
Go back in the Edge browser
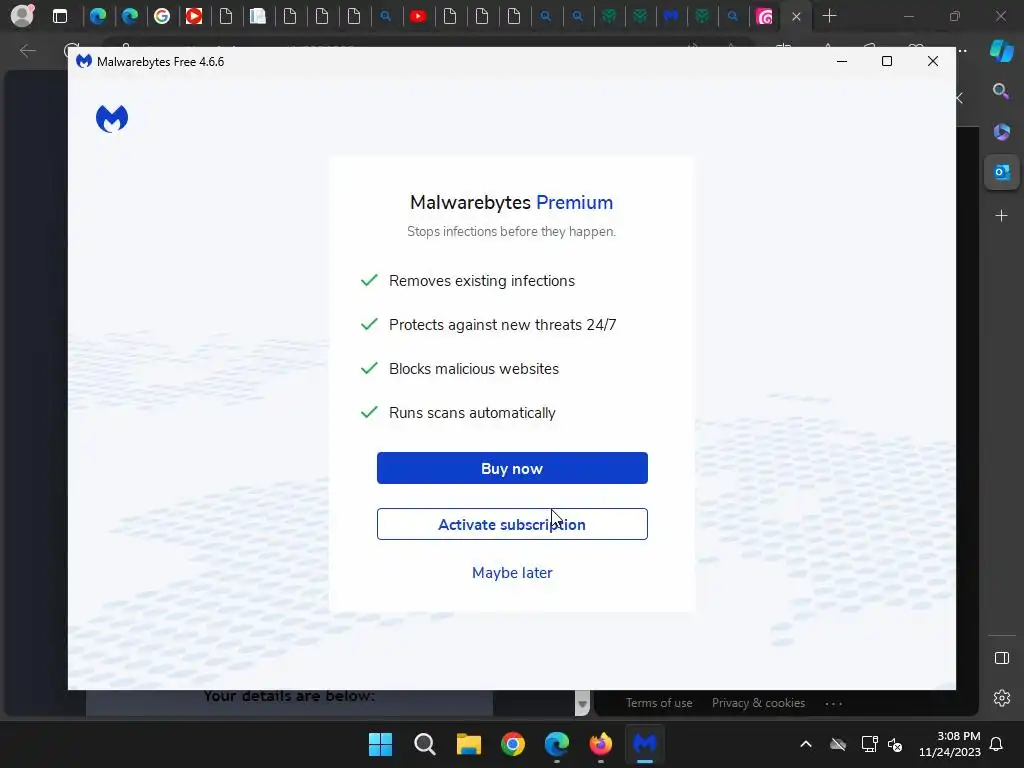tap(28, 50)
